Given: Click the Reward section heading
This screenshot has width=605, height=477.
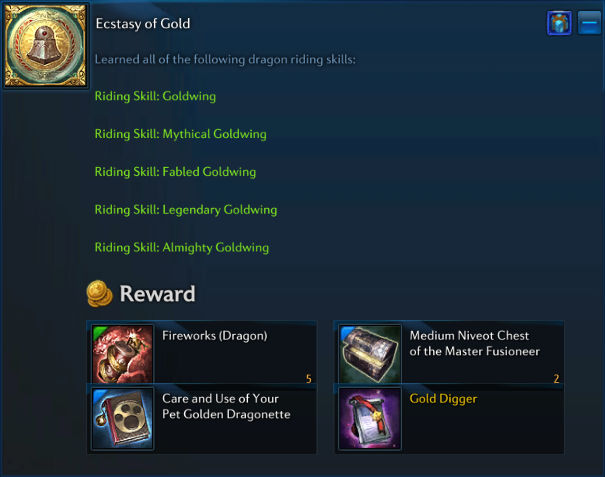Looking at the screenshot, I should point(157,294).
